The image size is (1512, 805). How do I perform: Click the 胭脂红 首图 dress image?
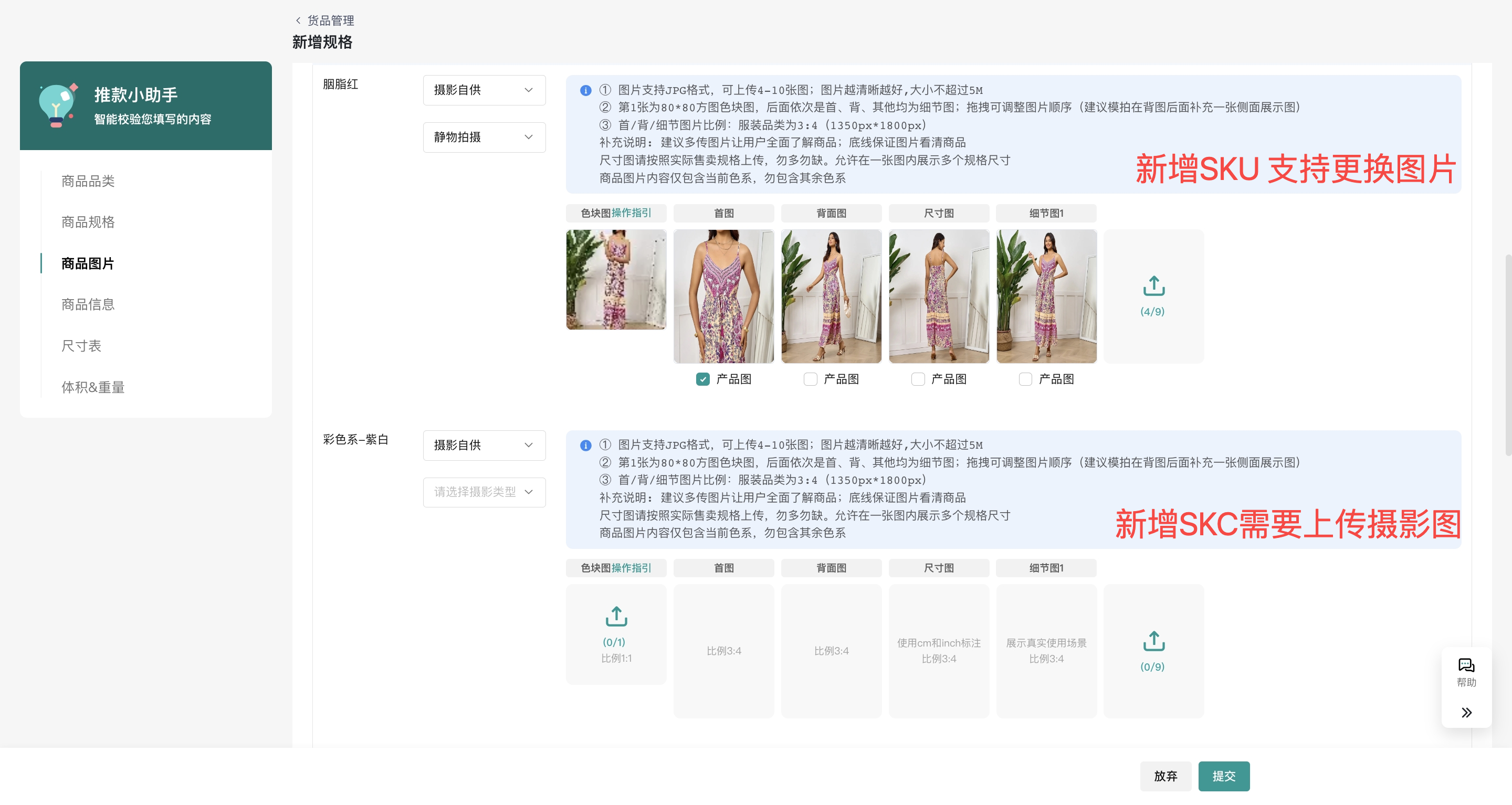click(724, 296)
